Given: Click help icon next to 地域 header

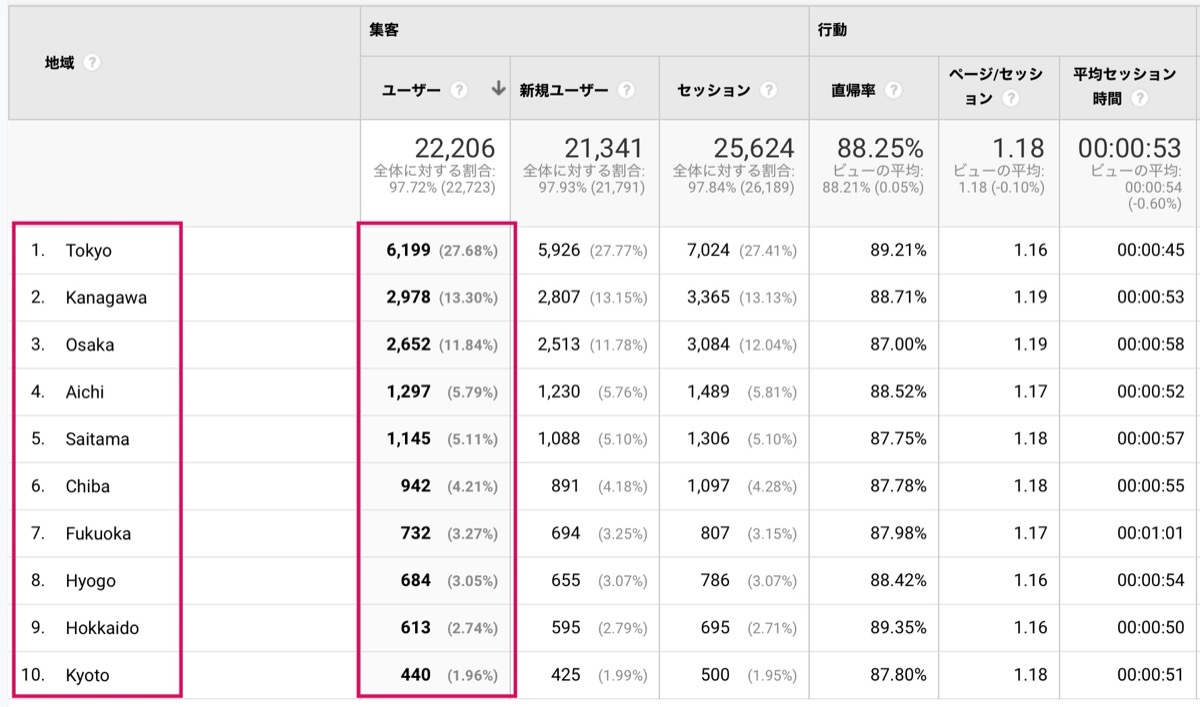Looking at the screenshot, I should pos(92,63).
